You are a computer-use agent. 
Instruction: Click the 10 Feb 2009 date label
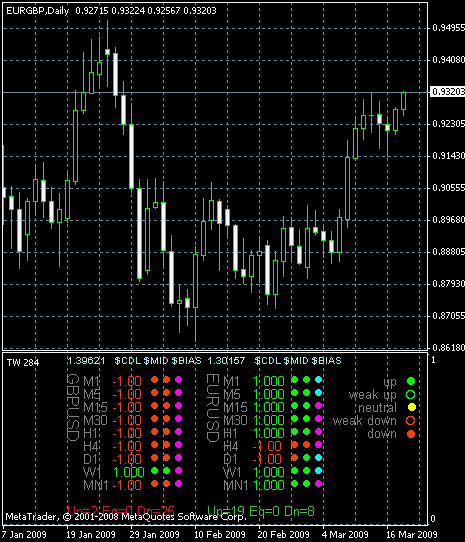point(220,534)
